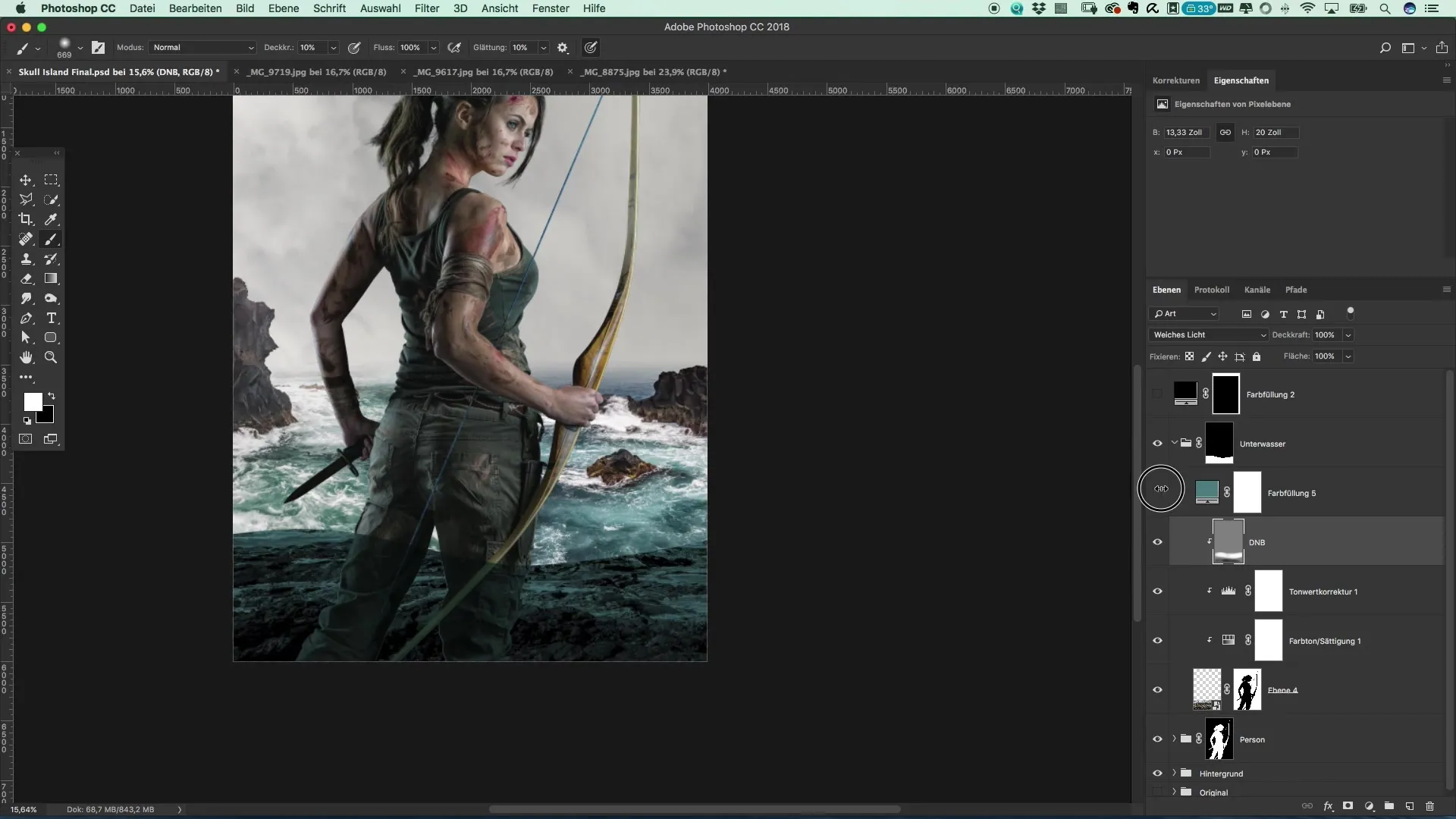The width and height of the screenshot is (1456, 819).
Task: Expand the Hintergrund group
Action: coord(1174,773)
